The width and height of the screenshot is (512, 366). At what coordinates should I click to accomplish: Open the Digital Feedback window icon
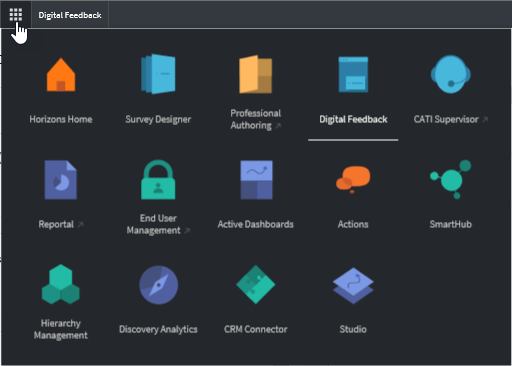point(353,74)
